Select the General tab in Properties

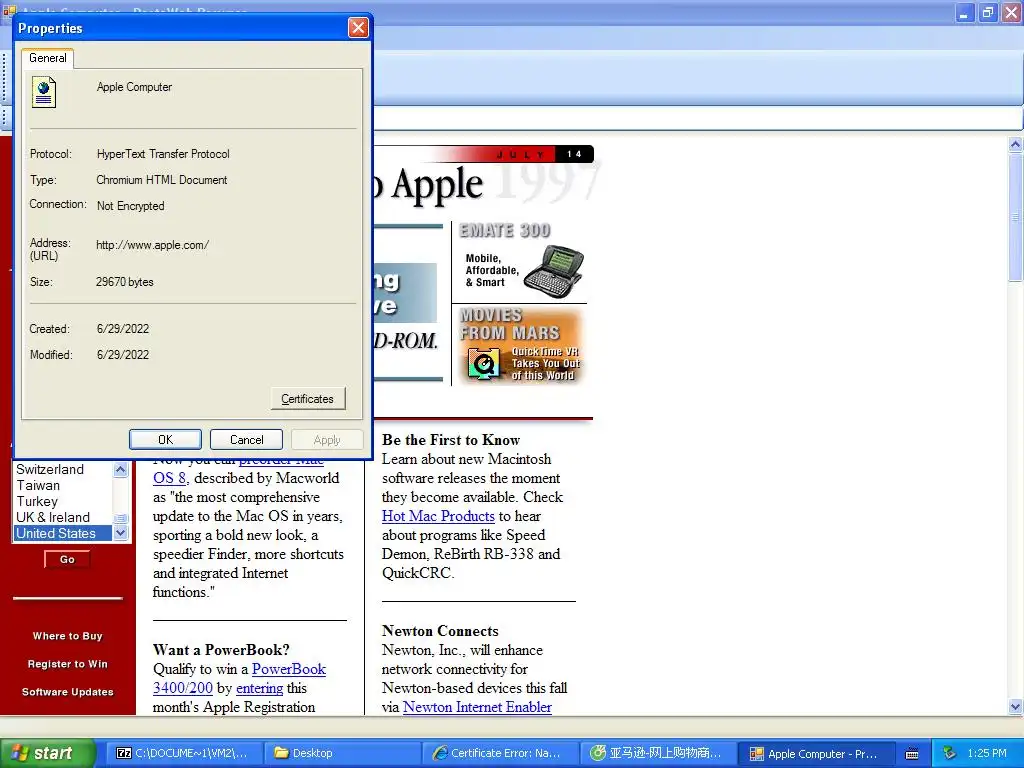48,57
